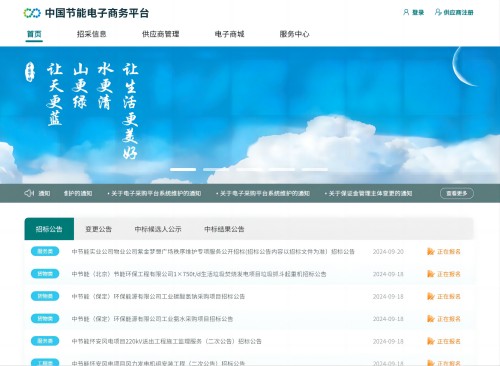Click the 正在报名 icon for the 工业碳酸氢钠 tender

431,296
